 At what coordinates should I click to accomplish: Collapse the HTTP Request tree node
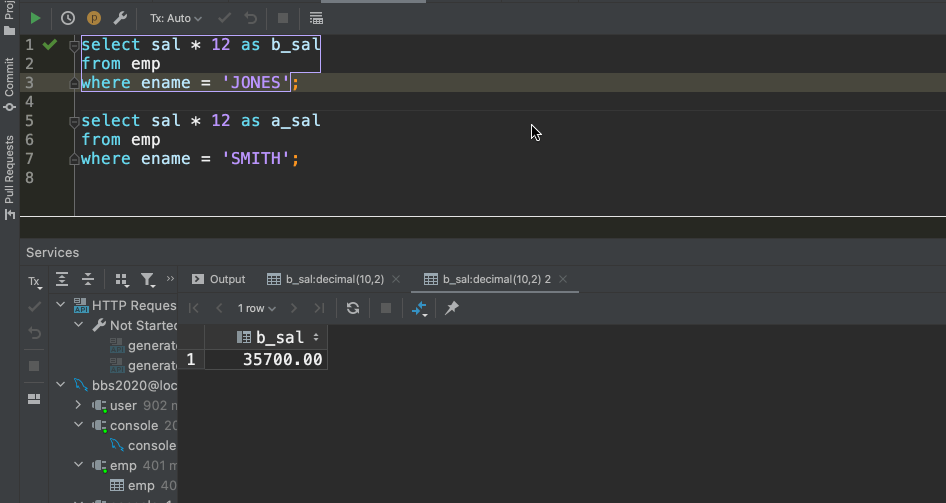(60, 305)
